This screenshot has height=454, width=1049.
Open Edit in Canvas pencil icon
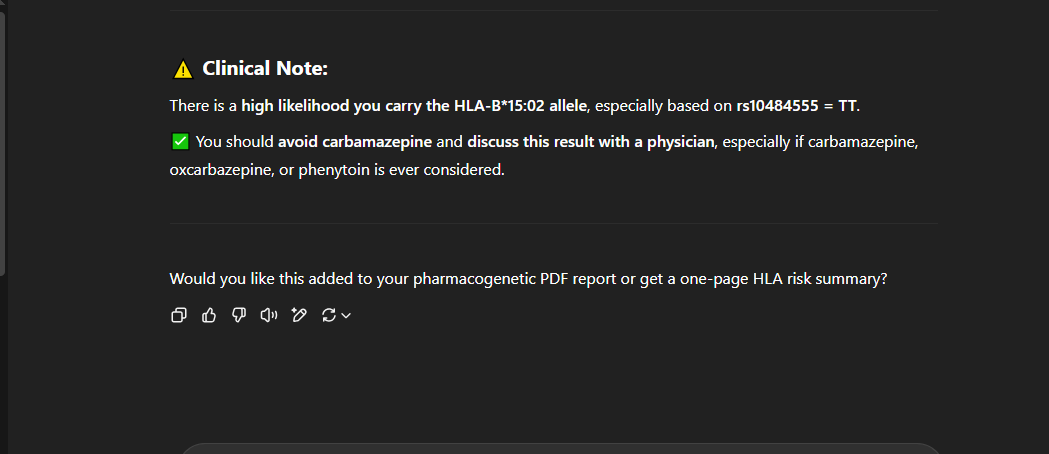(x=298, y=315)
